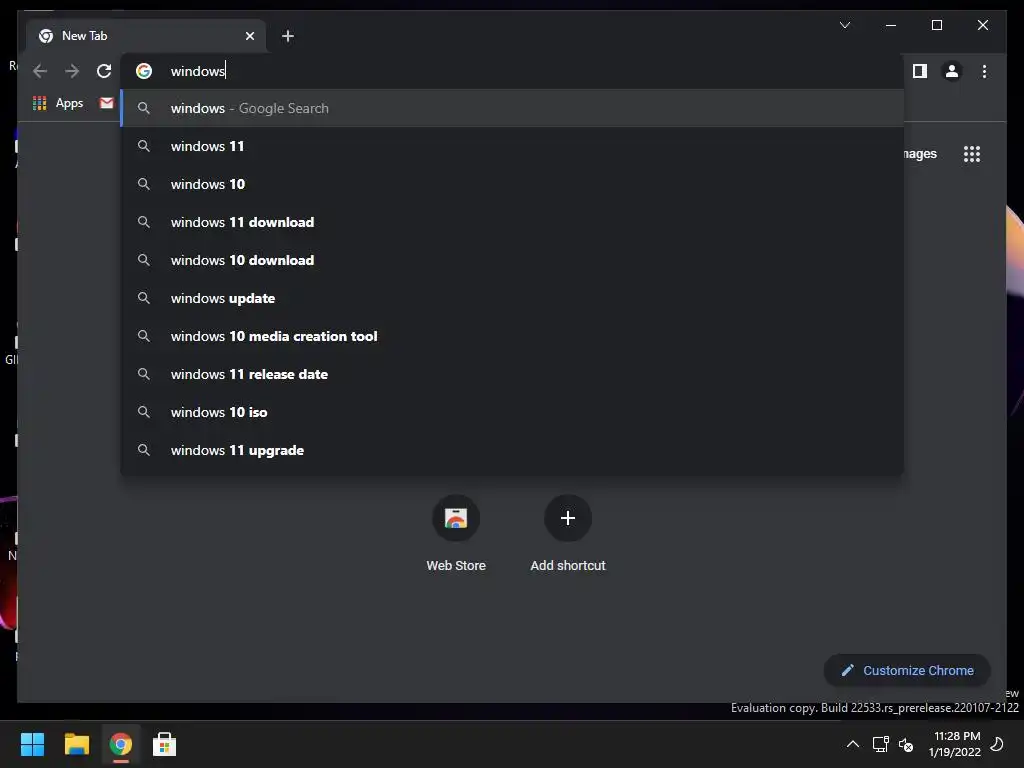Click the Add shortcut plus tile
The height and width of the screenshot is (768, 1024).
click(x=568, y=534)
